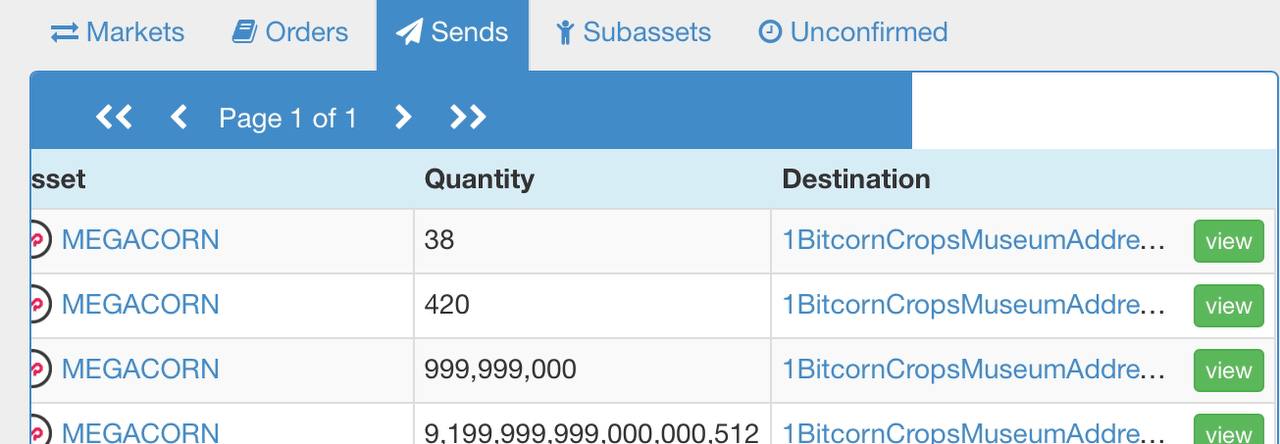Screen dimensions: 1280x444
Task: Click MEGACORN asset icon in 999,999,000 row
Action: 40,369
